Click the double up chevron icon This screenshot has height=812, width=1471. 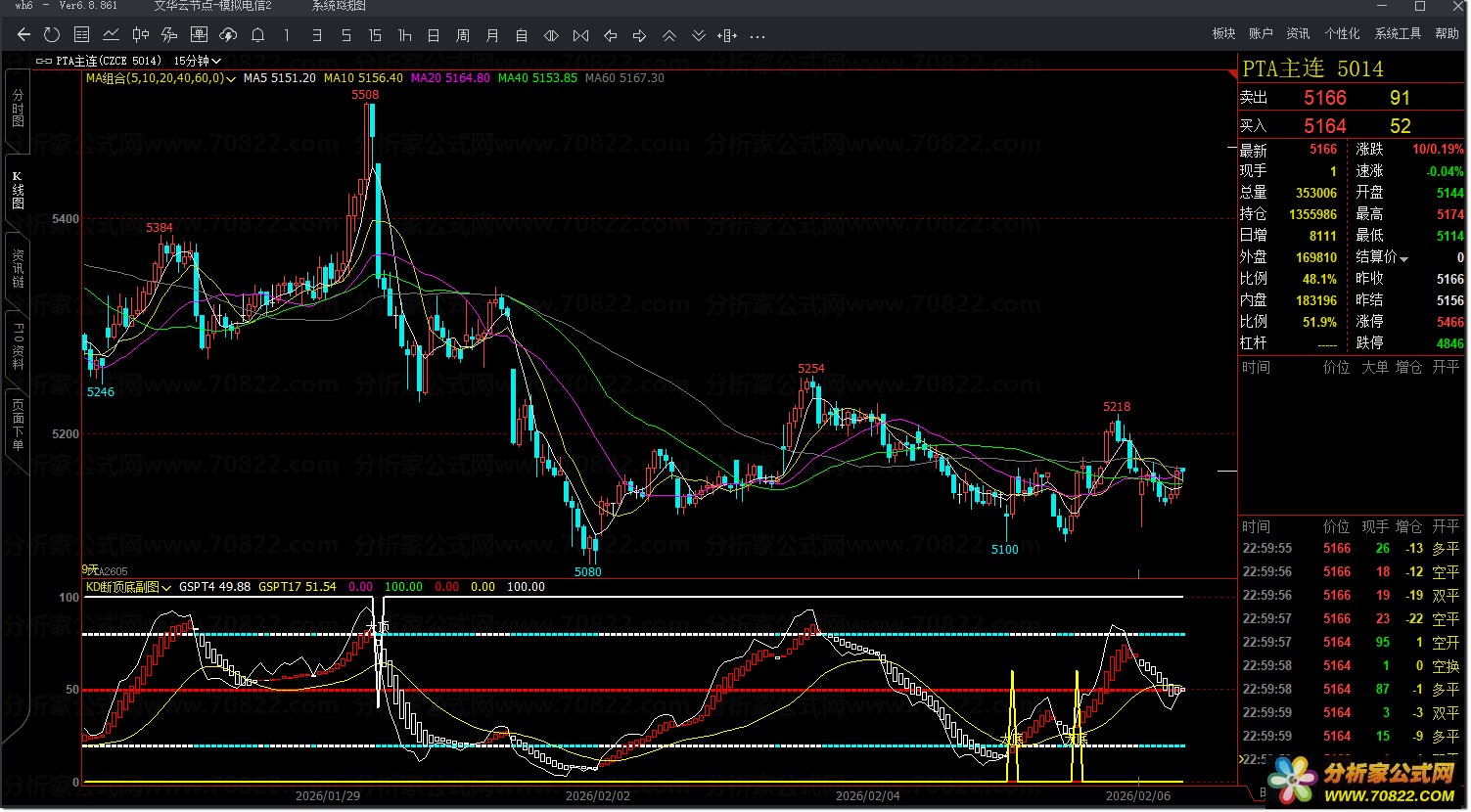[669, 35]
